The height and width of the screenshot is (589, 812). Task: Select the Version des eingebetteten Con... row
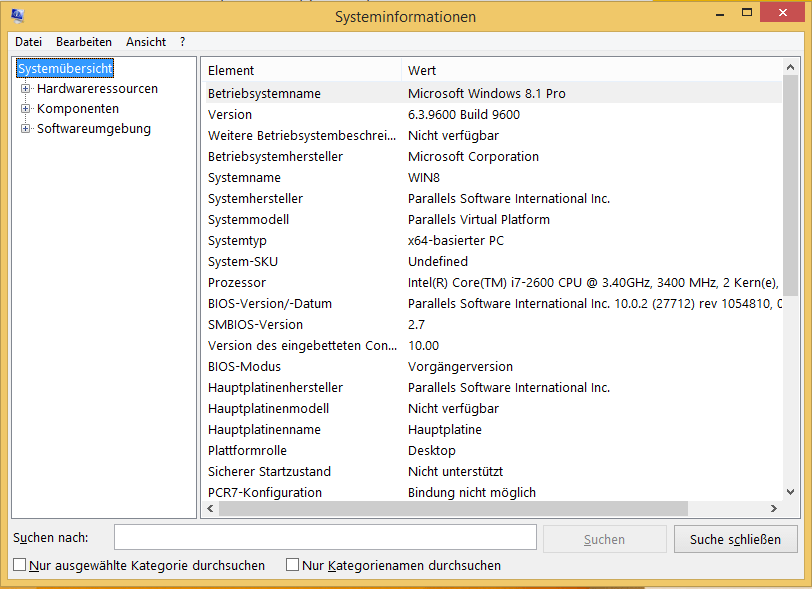[493, 346]
